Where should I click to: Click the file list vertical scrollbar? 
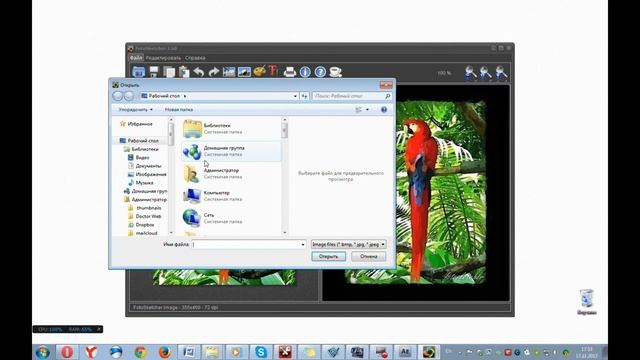tap(284, 176)
